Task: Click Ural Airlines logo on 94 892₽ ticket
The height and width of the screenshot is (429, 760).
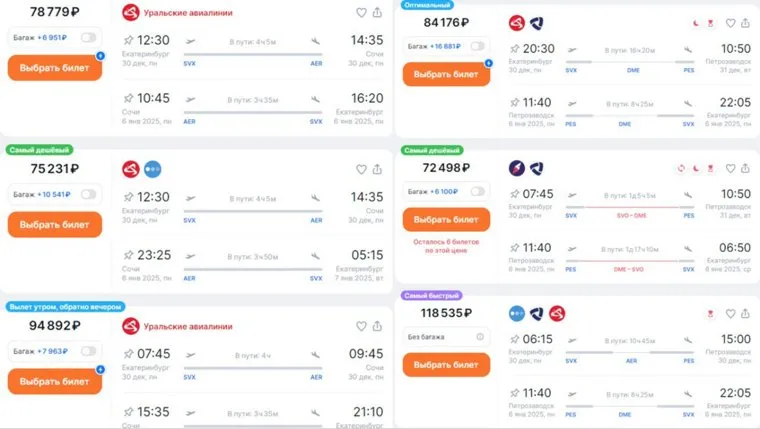Action: pyautogui.click(x=130, y=325)
